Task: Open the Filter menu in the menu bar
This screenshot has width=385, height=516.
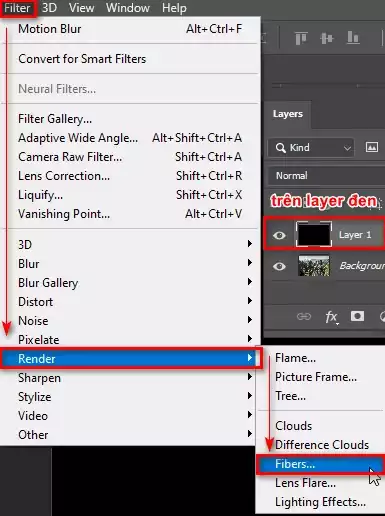Action: 17,8
